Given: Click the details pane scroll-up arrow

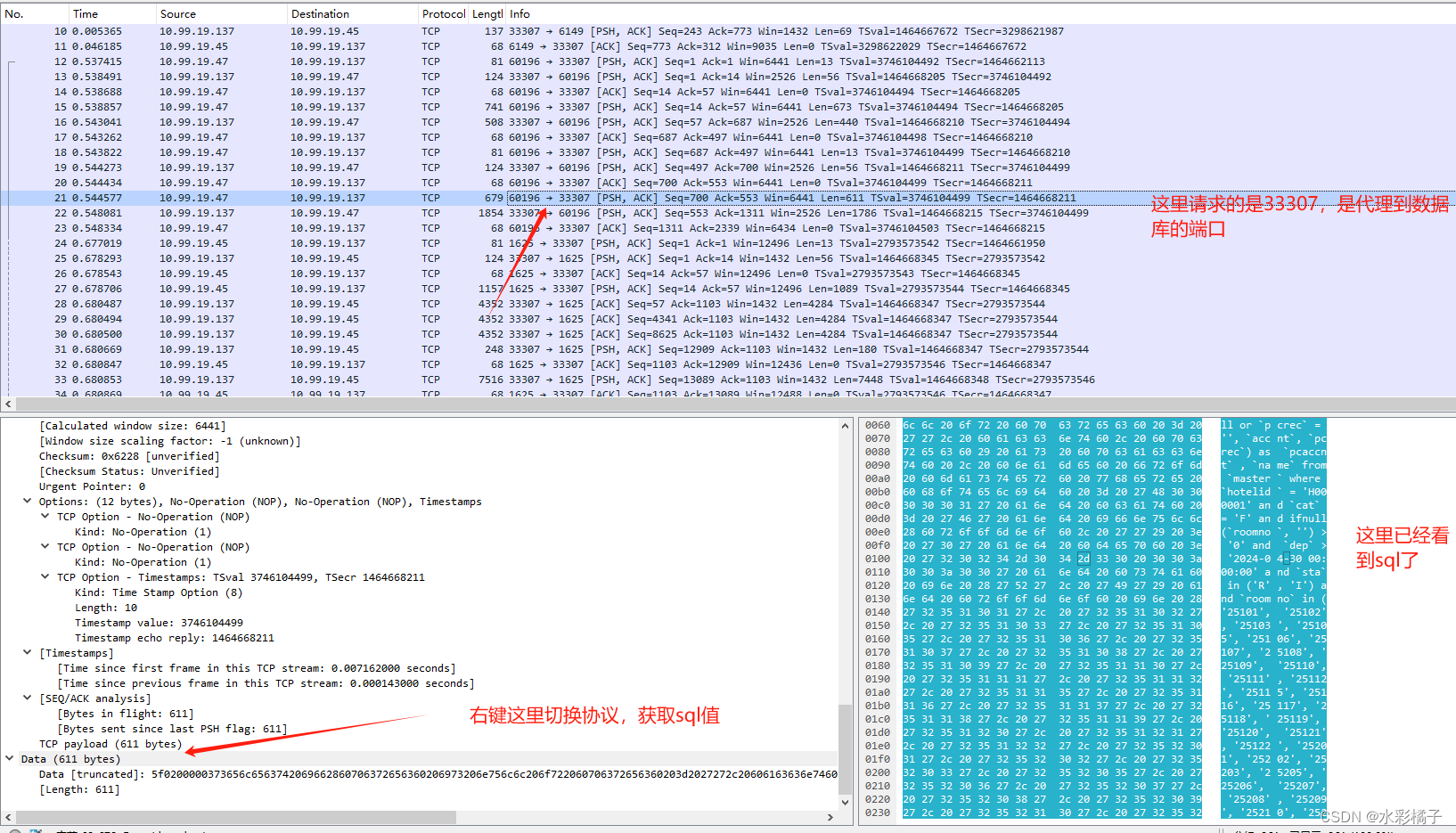Looking at the screenshot, I should click(845, 426).
